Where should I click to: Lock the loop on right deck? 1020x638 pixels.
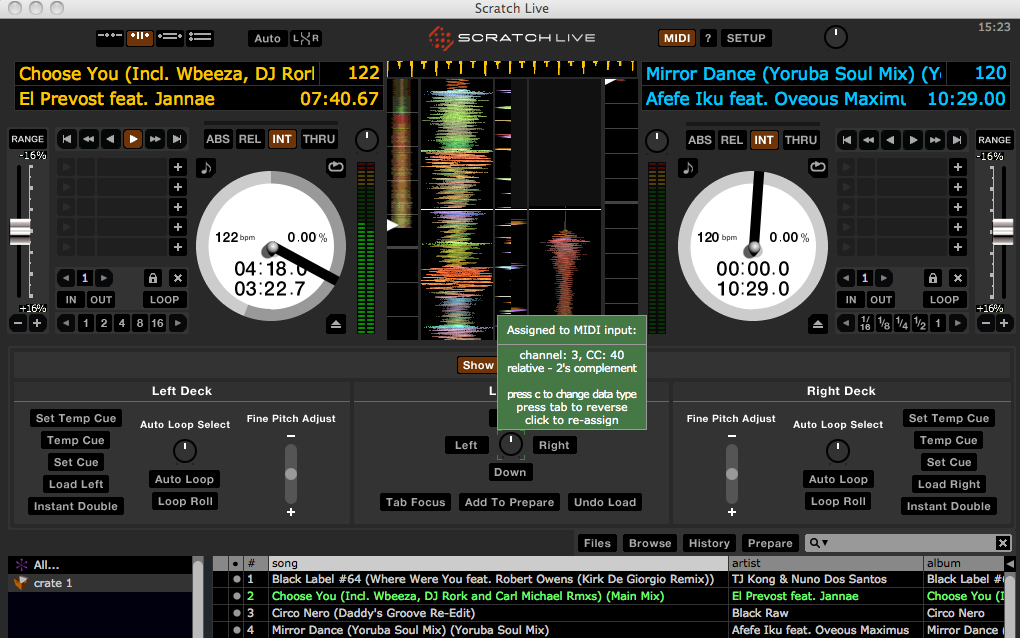pyautogui.click(x=933, y=278)
